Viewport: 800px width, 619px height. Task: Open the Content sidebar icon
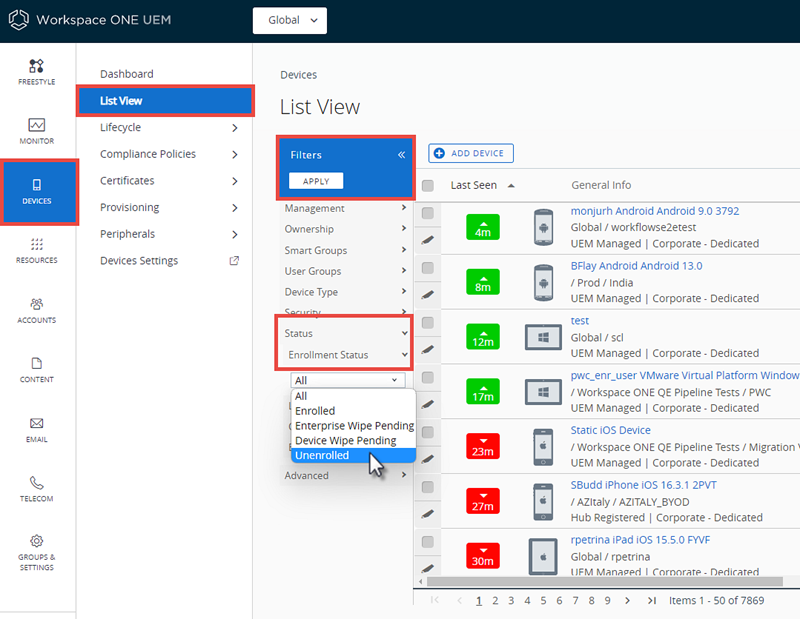pyautogui.click(x=37, y=363)
